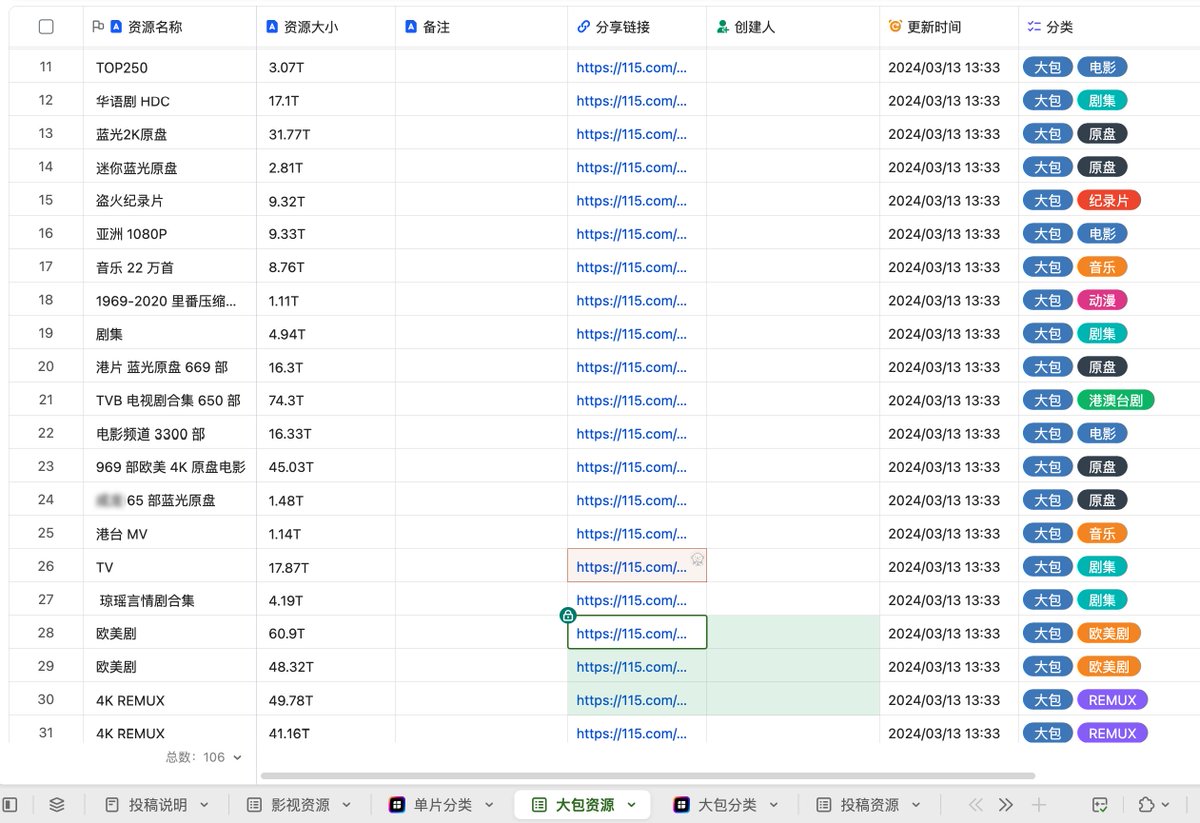The height and width of the screenshot is (823, 1200).
Task: Click the multi-select icon beside 分类 header
Action: (x=1032, y=27)
